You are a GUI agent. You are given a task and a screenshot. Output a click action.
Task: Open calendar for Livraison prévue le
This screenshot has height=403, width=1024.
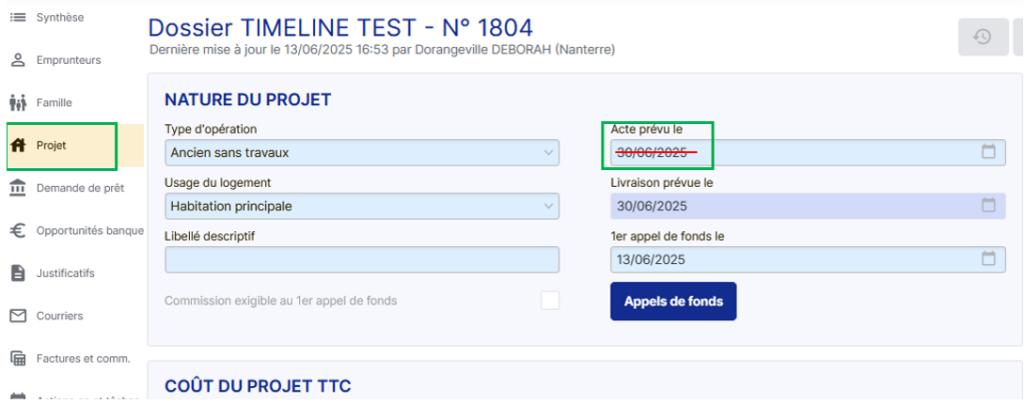click(x=988, y=206)
